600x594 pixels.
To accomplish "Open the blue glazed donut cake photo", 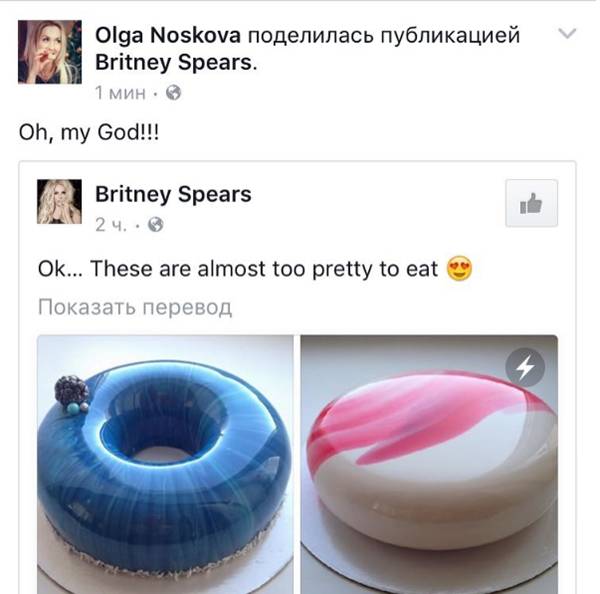I will [x=165, y=464].
